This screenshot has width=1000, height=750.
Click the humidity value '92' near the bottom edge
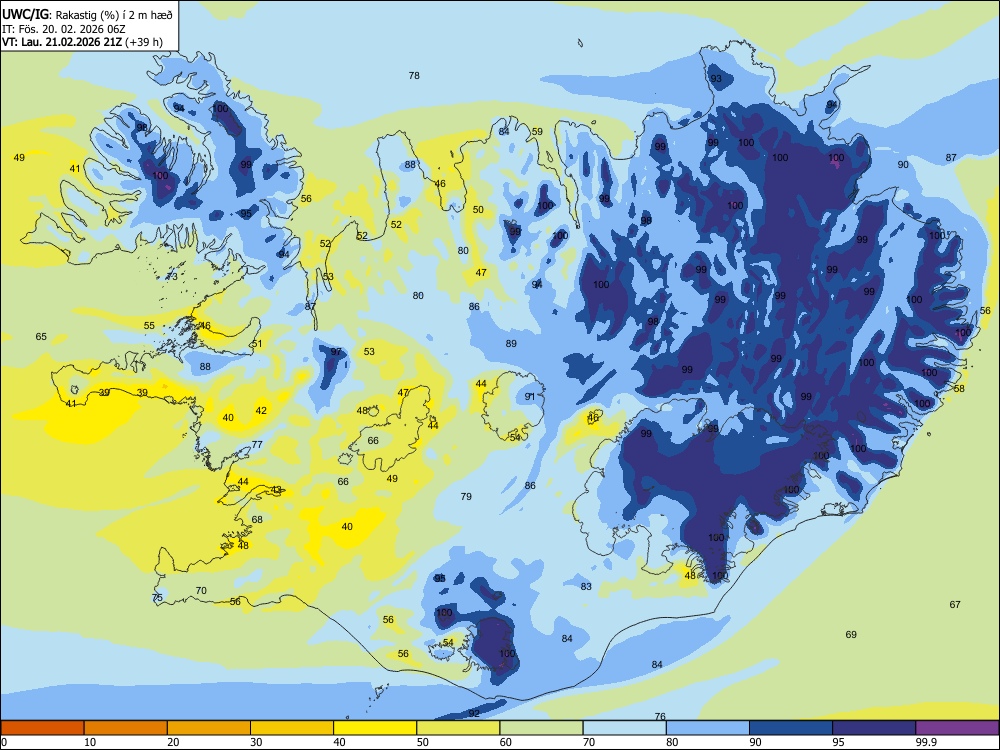point(474,713)
